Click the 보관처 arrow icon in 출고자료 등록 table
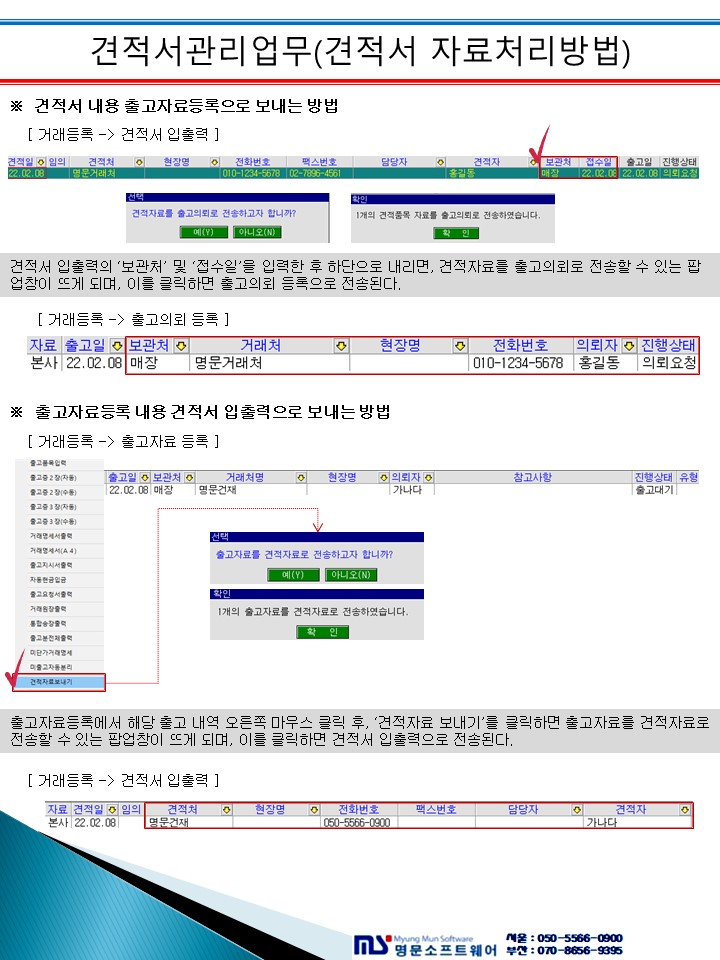Screen dimensions: 720x960 click(x=189, y=477)
